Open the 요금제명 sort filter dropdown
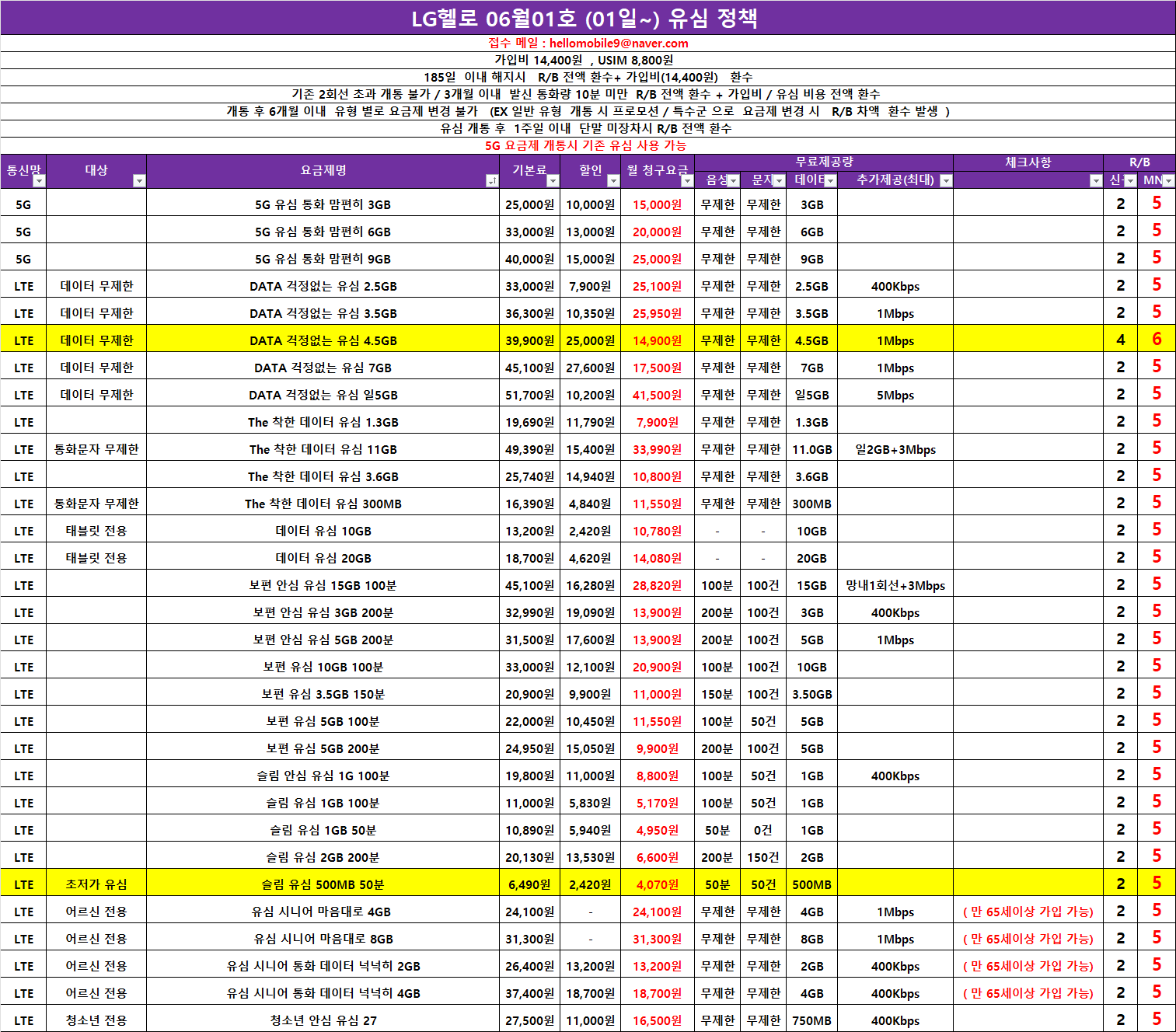The width and height of the screenshot is (1176, 1032). tap(492, 181)
